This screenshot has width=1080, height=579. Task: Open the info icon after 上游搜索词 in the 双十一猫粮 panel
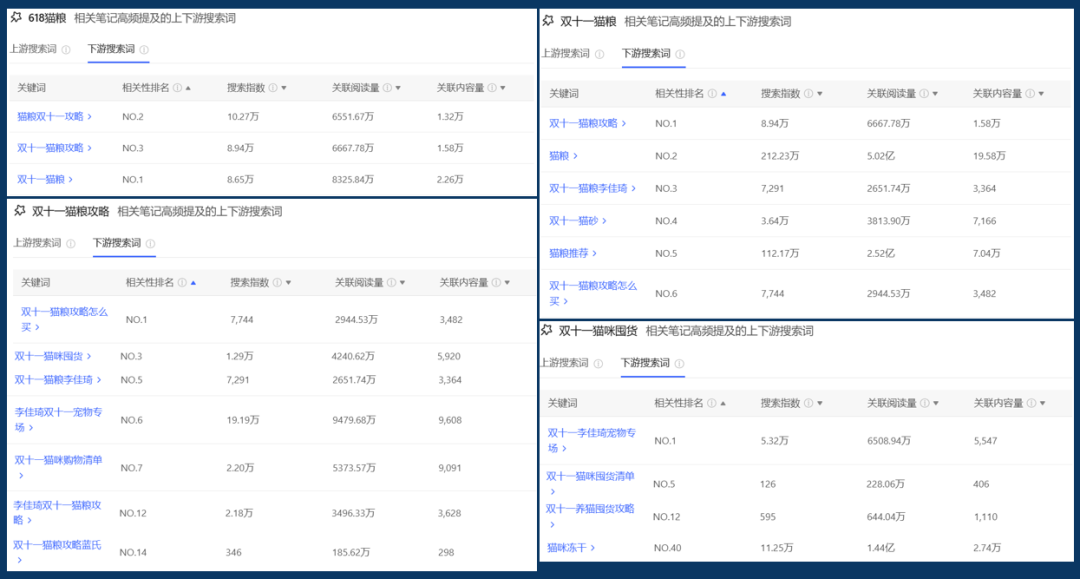tap(599, 54)
